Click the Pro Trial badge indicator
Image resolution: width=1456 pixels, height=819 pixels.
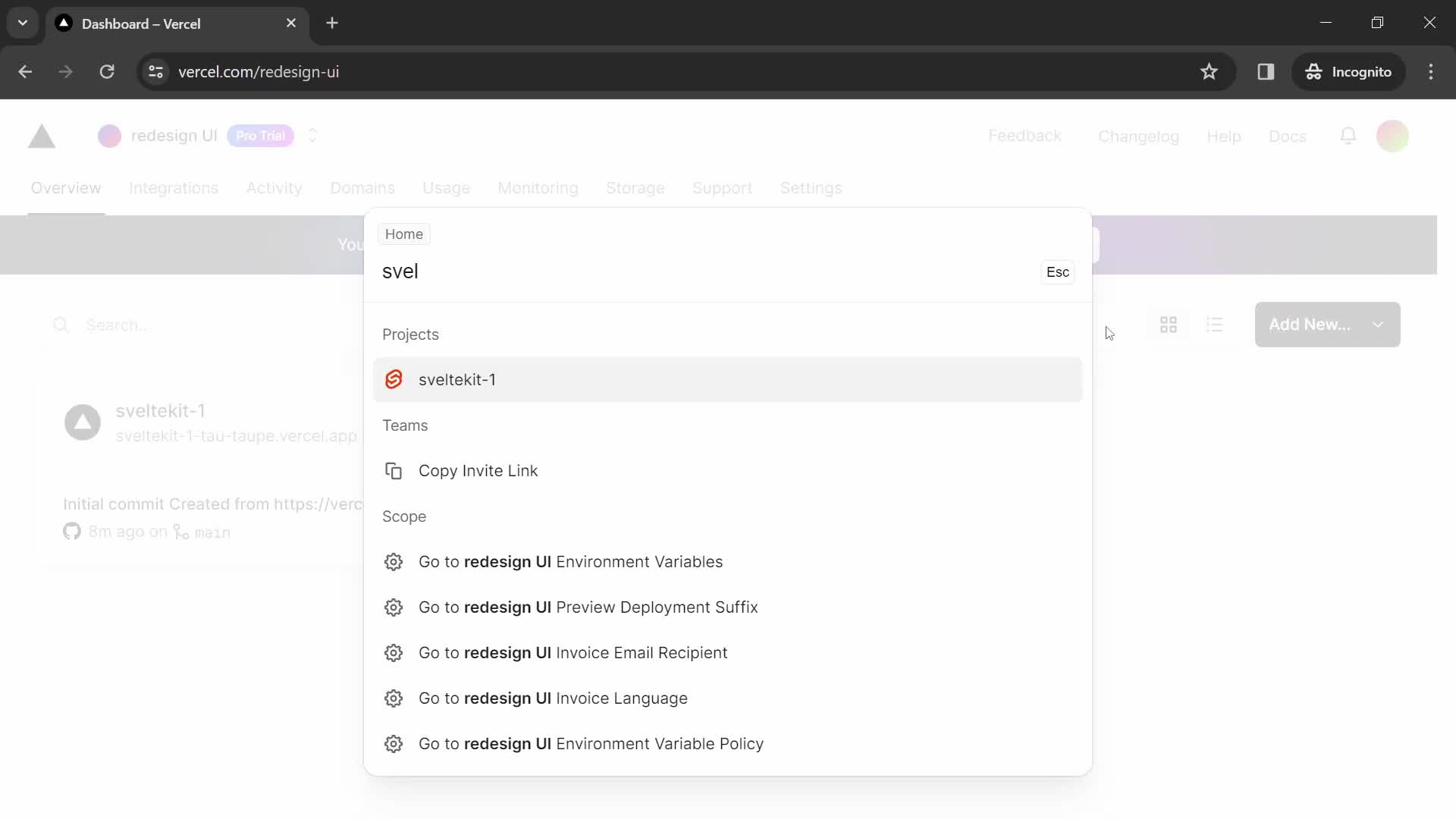(260, 135)
